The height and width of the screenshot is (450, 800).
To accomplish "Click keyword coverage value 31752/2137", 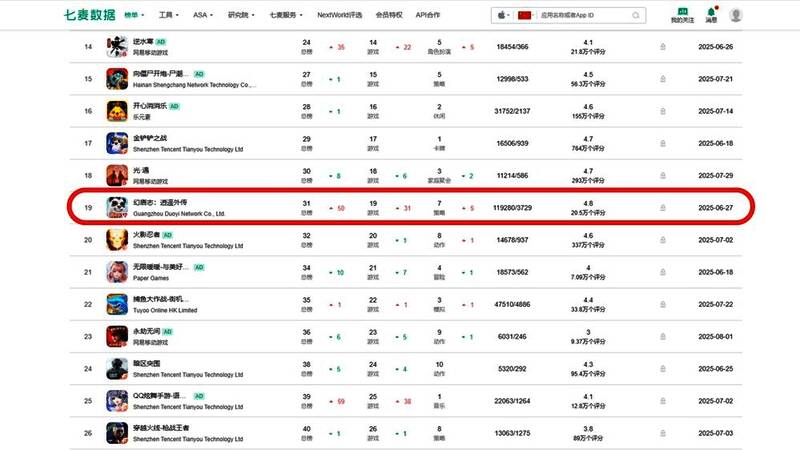I will (x=512, y=111).
